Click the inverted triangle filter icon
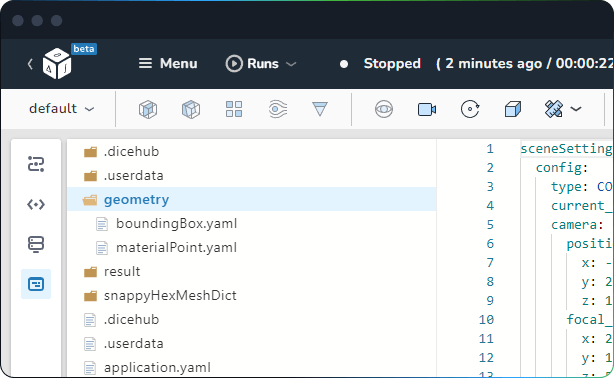614x378 pixels. click(x=320, y=109)
